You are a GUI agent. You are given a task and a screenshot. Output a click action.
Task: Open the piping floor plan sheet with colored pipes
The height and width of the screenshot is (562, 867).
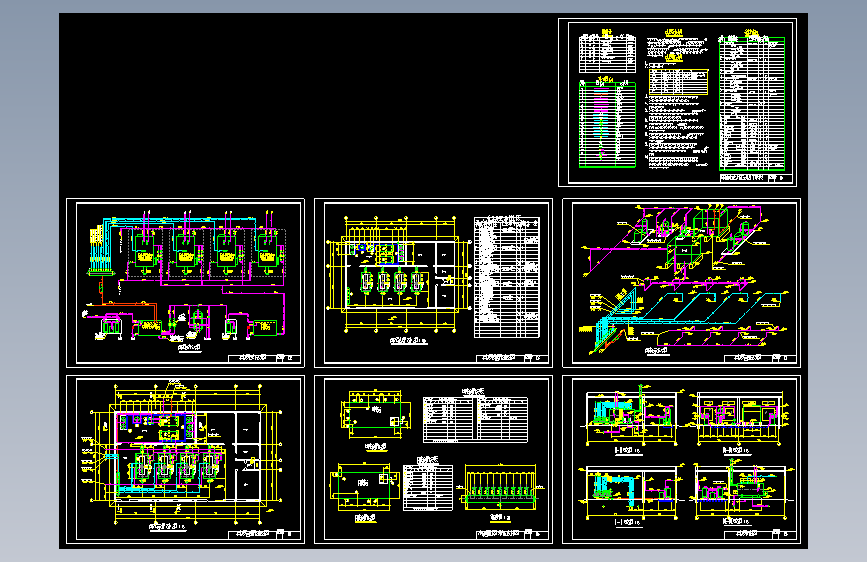tap(185, 460)
